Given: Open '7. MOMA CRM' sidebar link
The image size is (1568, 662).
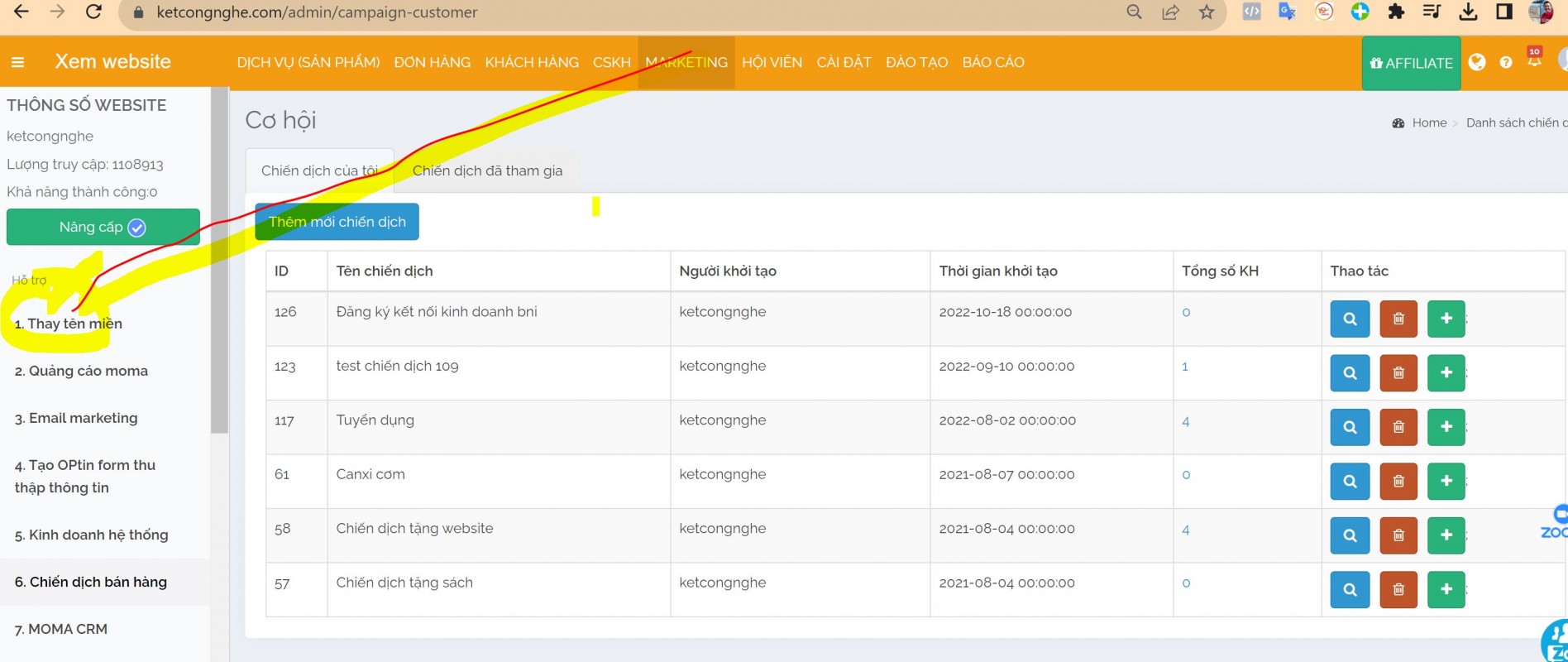Looking at the screenshot, I should pos(61,630).
